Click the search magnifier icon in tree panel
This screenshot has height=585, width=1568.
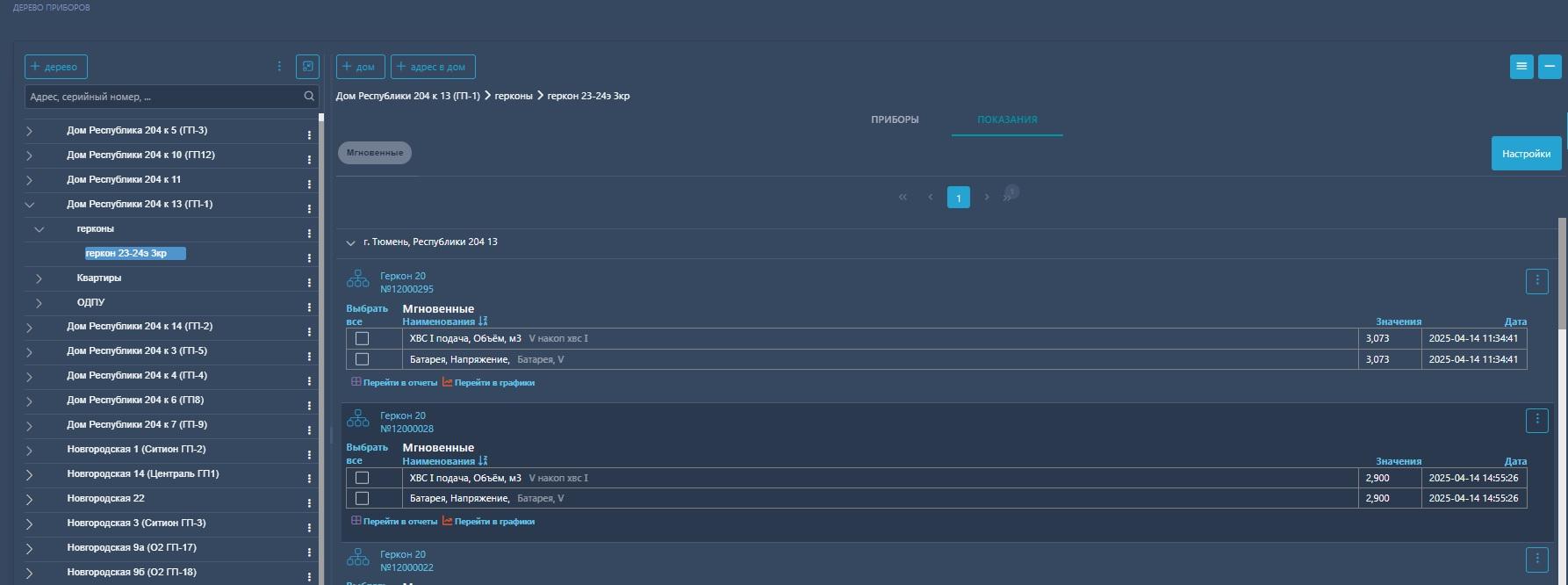309,97
